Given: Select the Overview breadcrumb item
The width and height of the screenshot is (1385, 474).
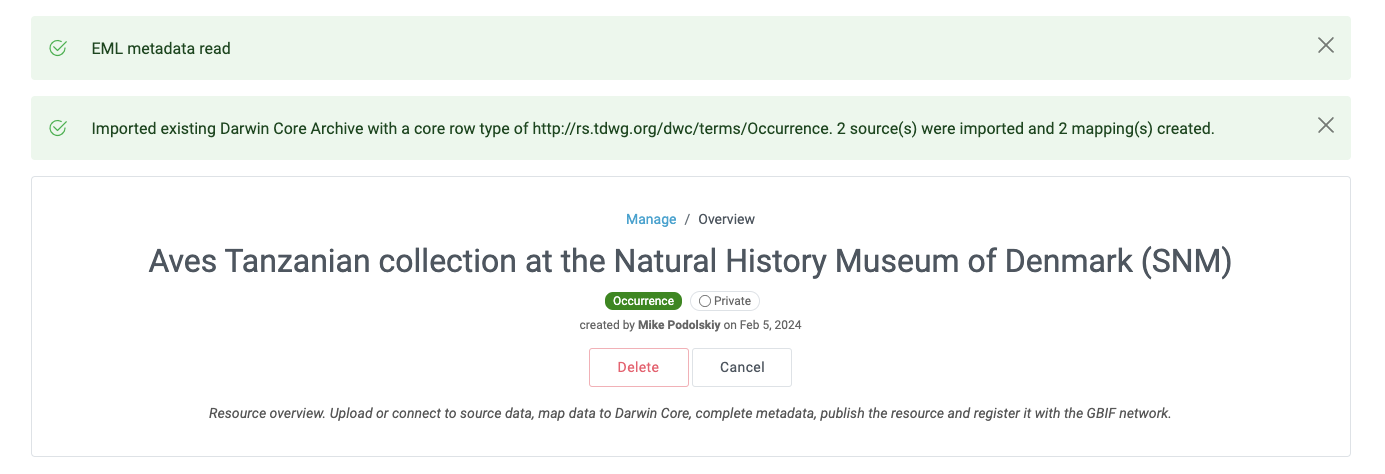Looking at the screenshot, I should pyautogui.click(x=726, y=219).
